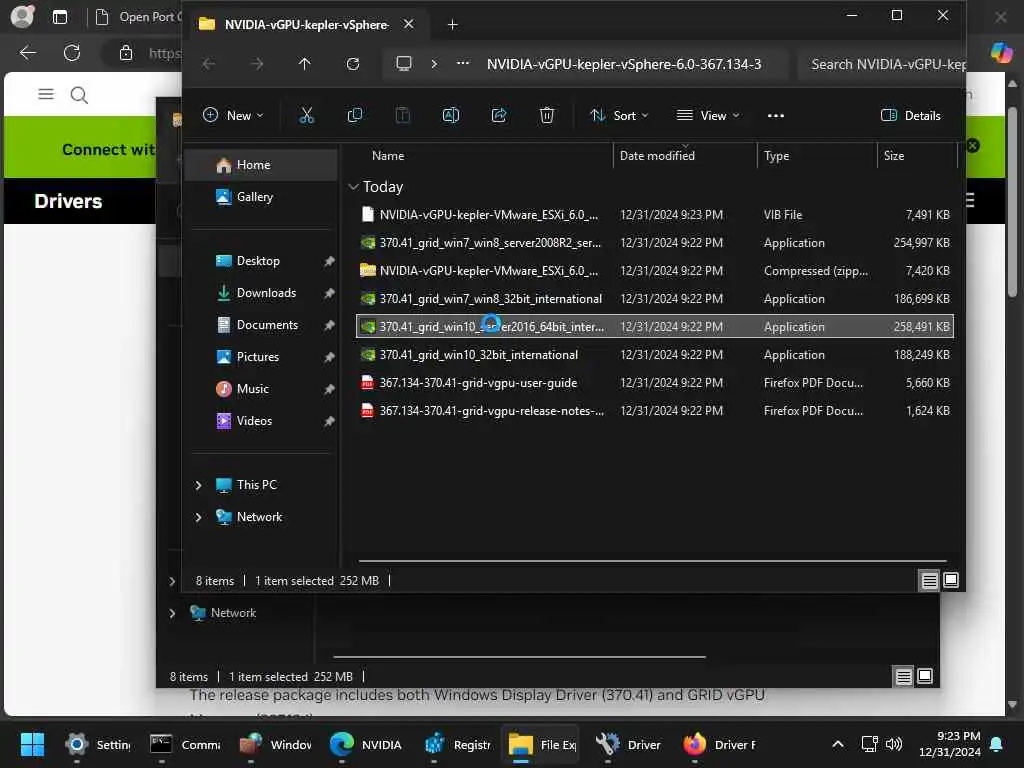Viewport: 1024px width, 768px height.
Task: Open Firefox Driver window from taskbar
Action: click(718, 744)
